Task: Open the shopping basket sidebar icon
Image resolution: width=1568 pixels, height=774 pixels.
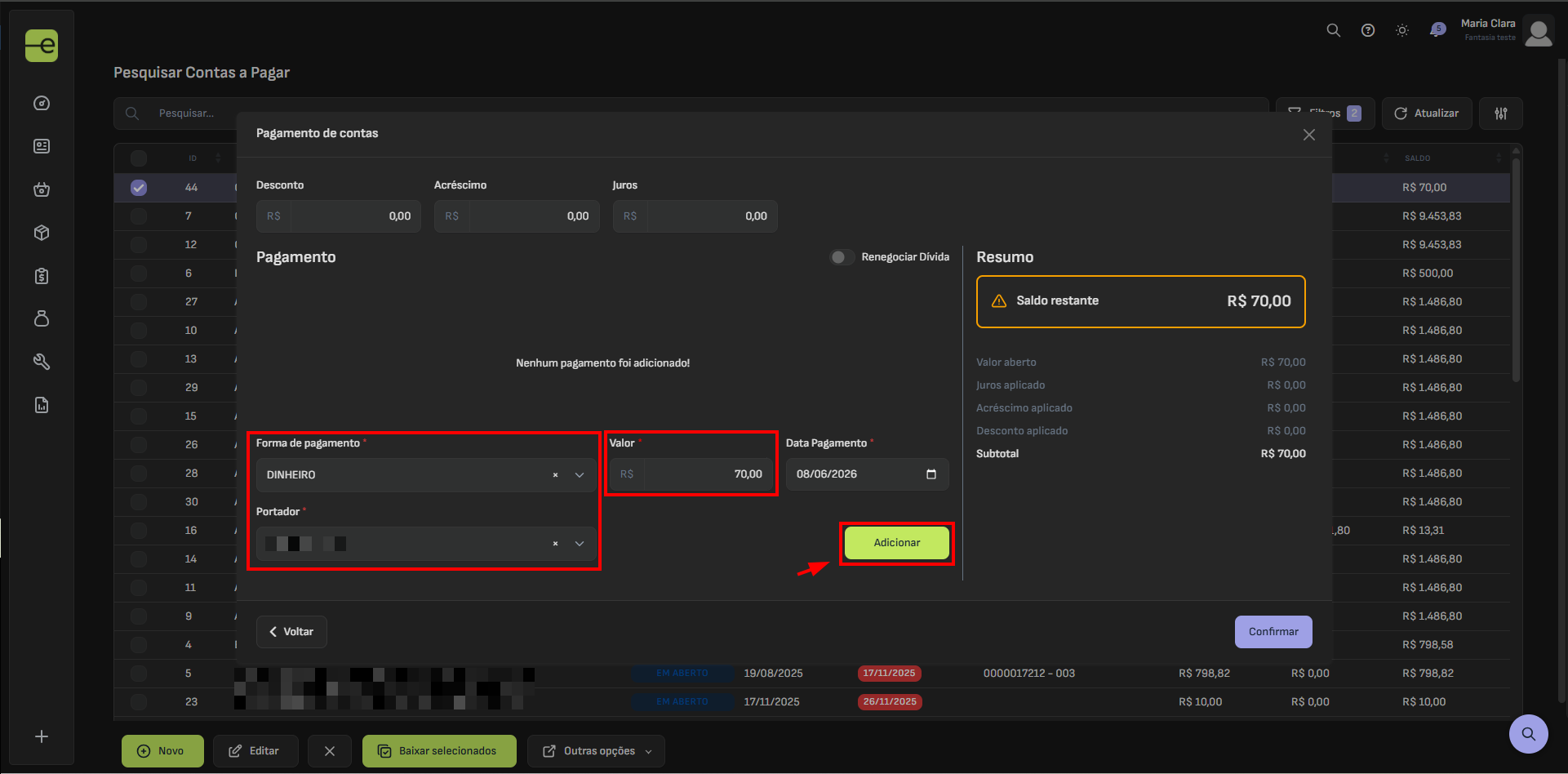Action: point(42,189)
